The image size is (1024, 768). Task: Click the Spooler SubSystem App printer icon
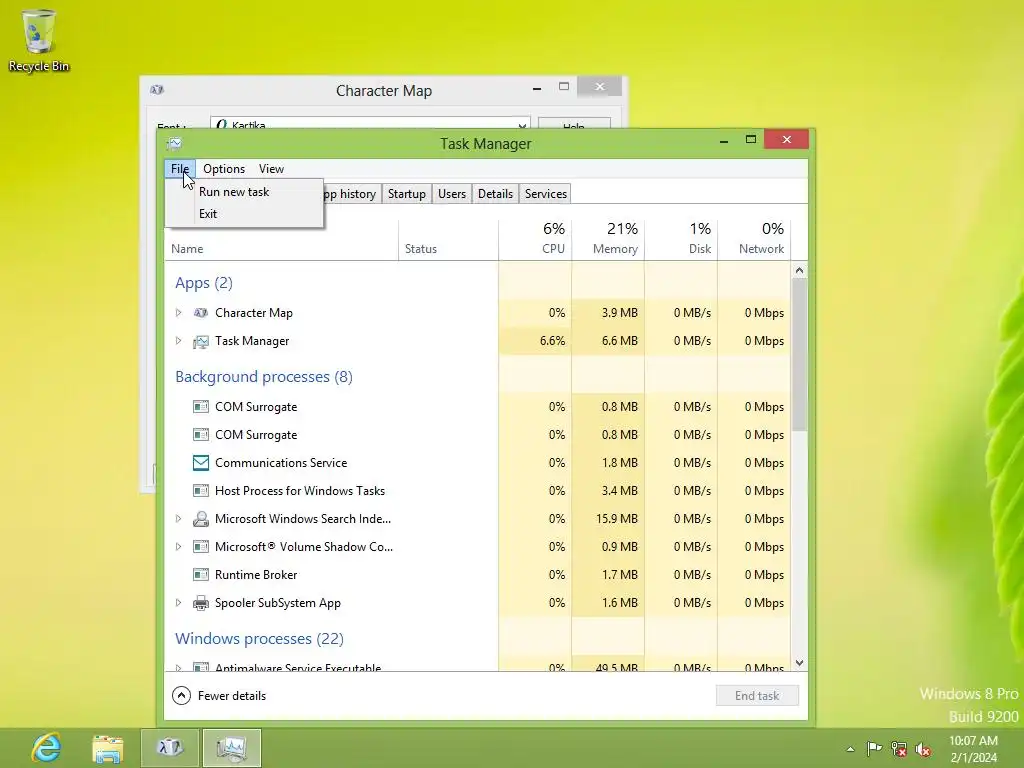200,603
